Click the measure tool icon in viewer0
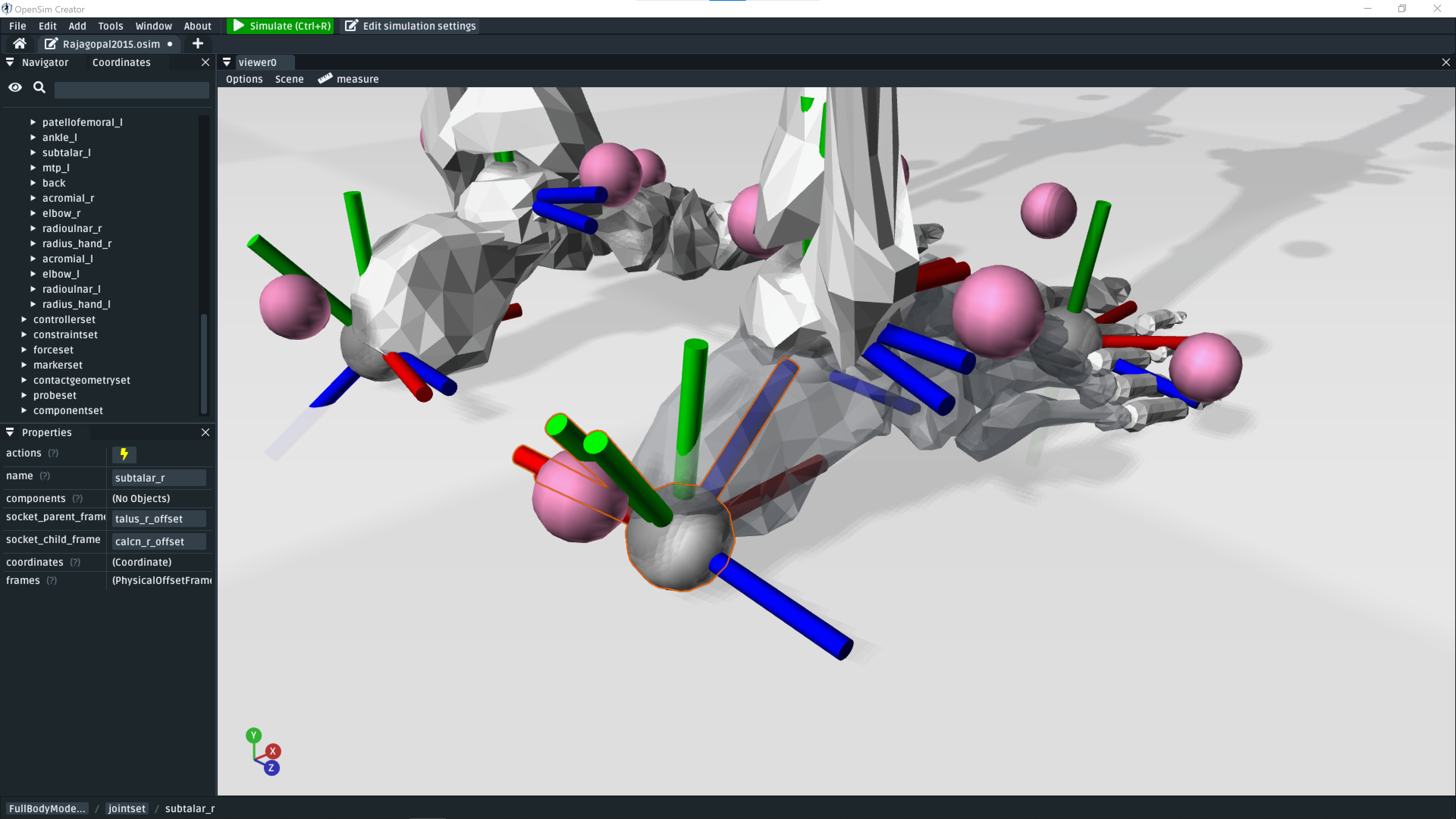1456x819 pixels. [x=325, y=78]
